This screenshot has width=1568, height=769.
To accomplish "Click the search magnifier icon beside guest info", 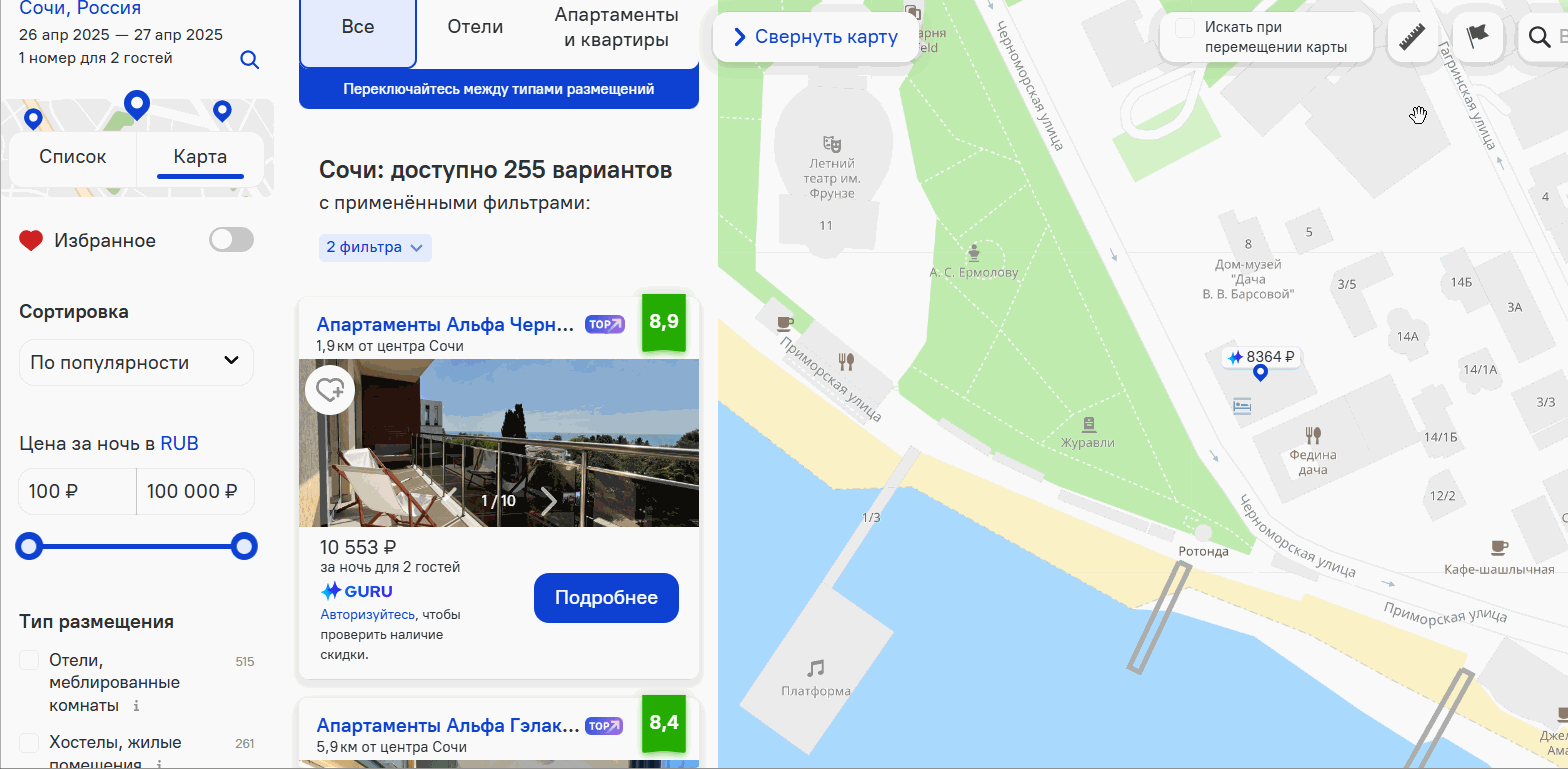I will click(x=250, y=60).
